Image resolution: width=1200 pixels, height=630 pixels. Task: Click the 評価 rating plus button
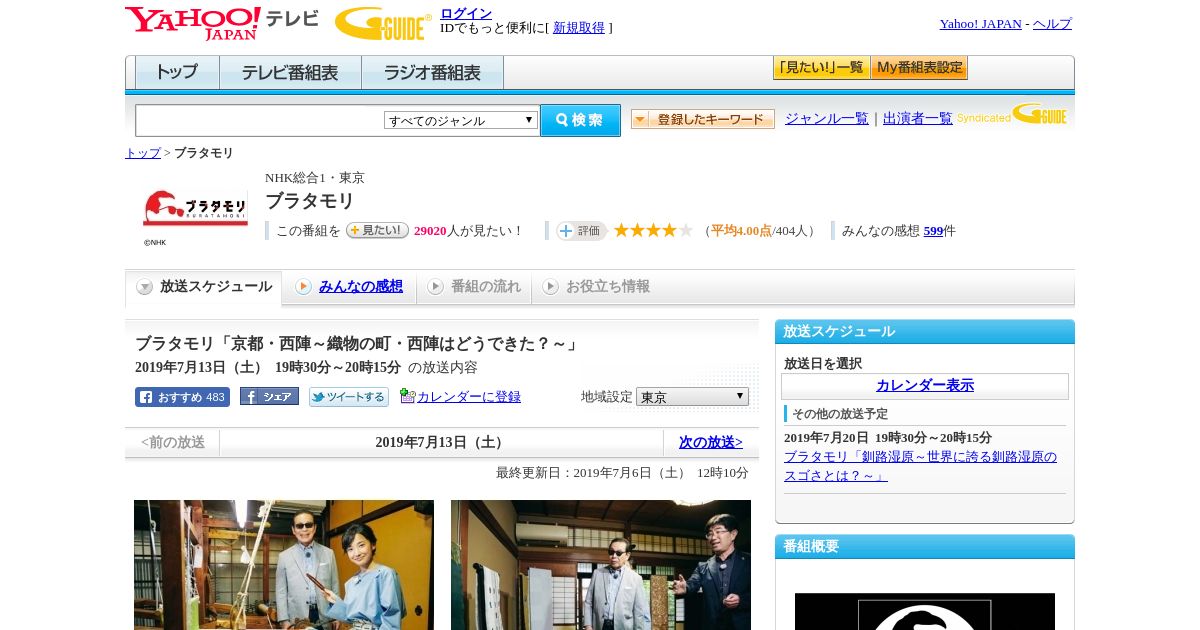[582, 231]
